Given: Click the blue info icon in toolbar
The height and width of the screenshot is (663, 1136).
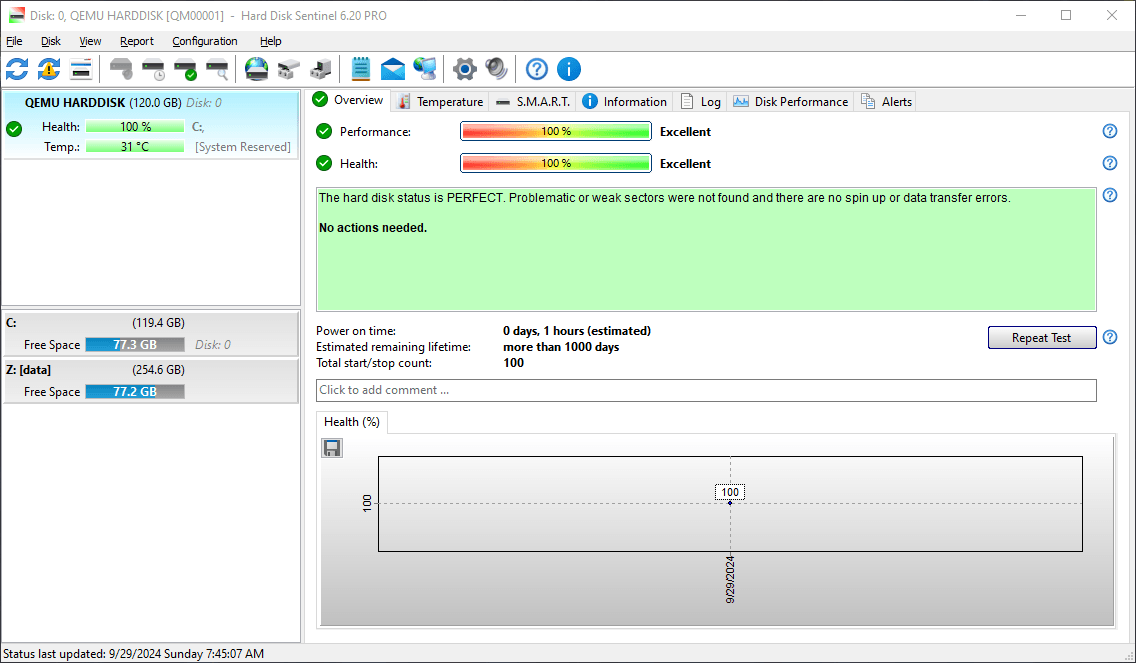Looking at the screenshot, I should click(x=569, y=69).
